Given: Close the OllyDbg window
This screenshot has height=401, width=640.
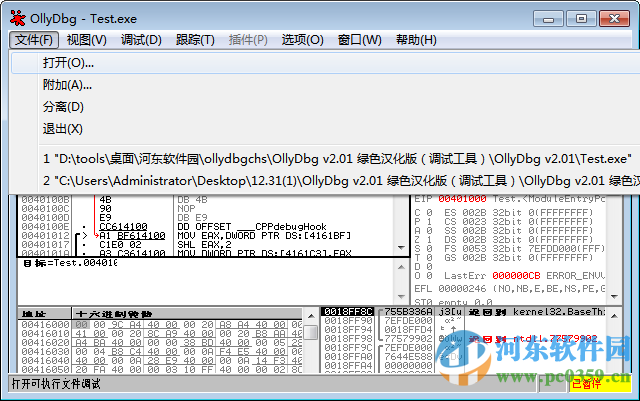Looking at the screenshot, I should tap(614, 19).
